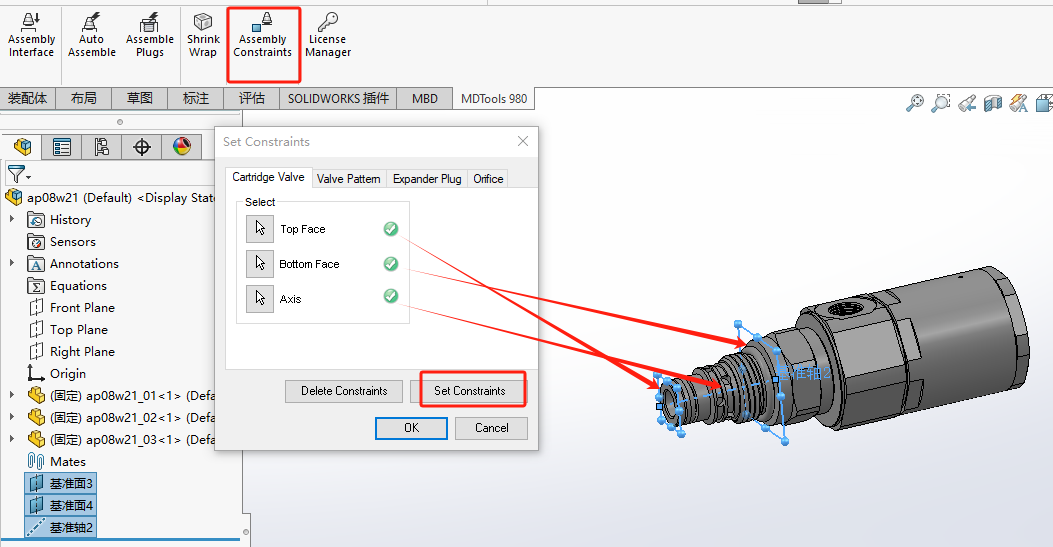This screenshot has width=1053, height=547.
Task: Open the 标注 ribbon tab
Action: (x=196, y=98)
